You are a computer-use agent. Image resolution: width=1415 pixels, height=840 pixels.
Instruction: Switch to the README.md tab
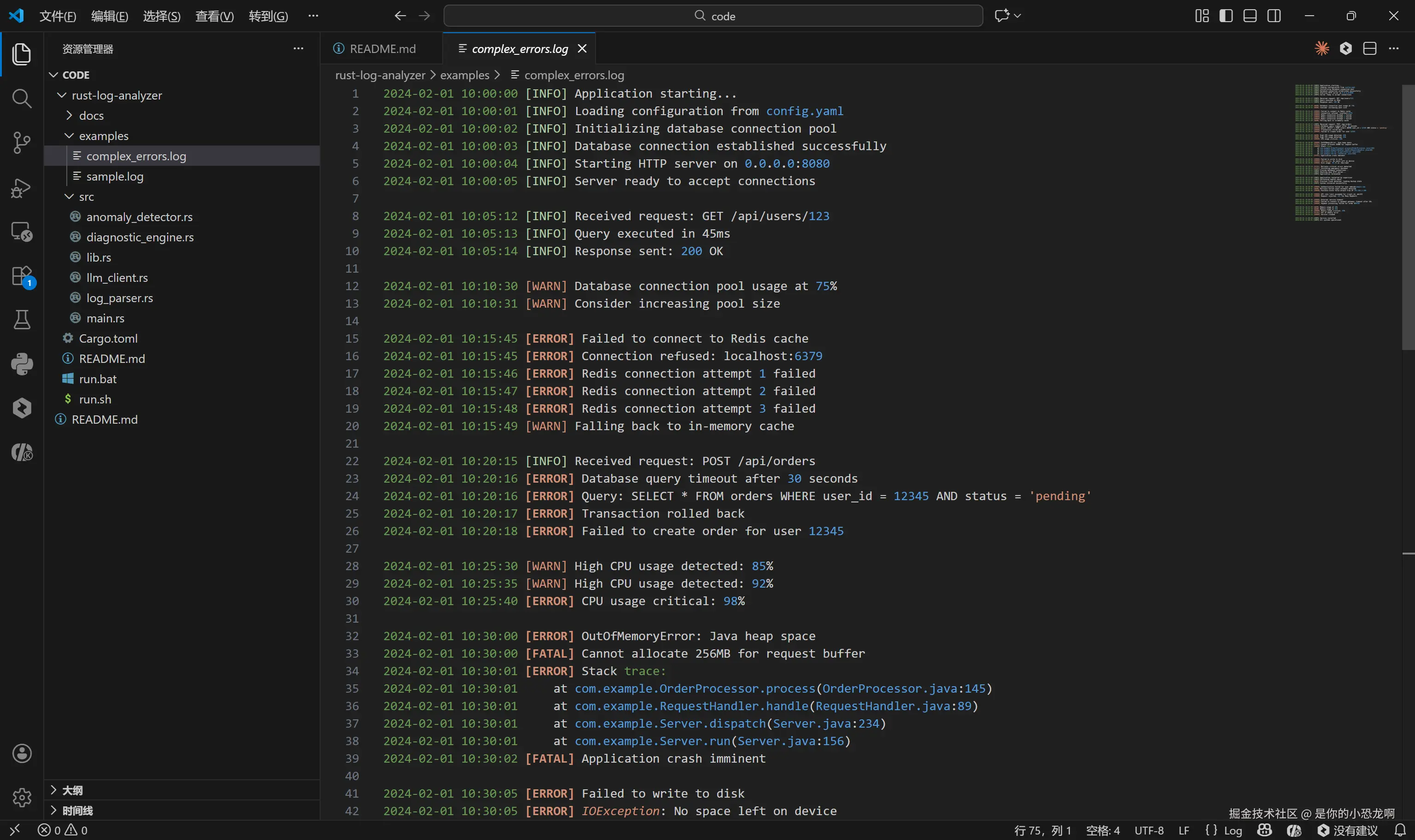[x=382, y=49]
